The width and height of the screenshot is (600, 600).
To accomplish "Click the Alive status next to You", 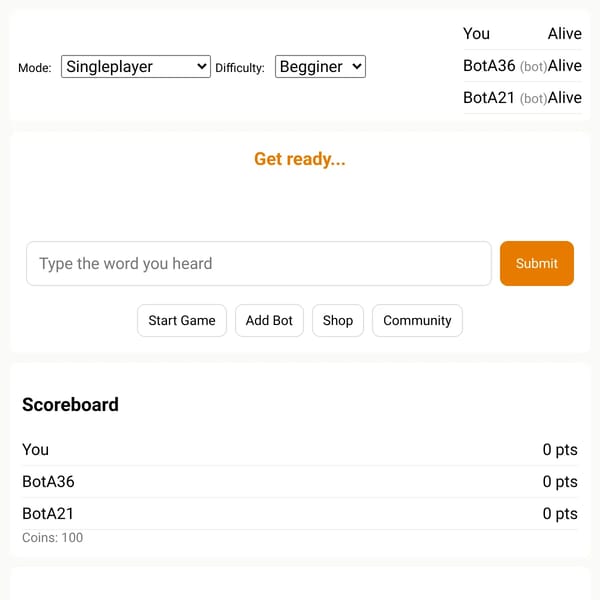I will pyautogui.click(x=565, y=34).
